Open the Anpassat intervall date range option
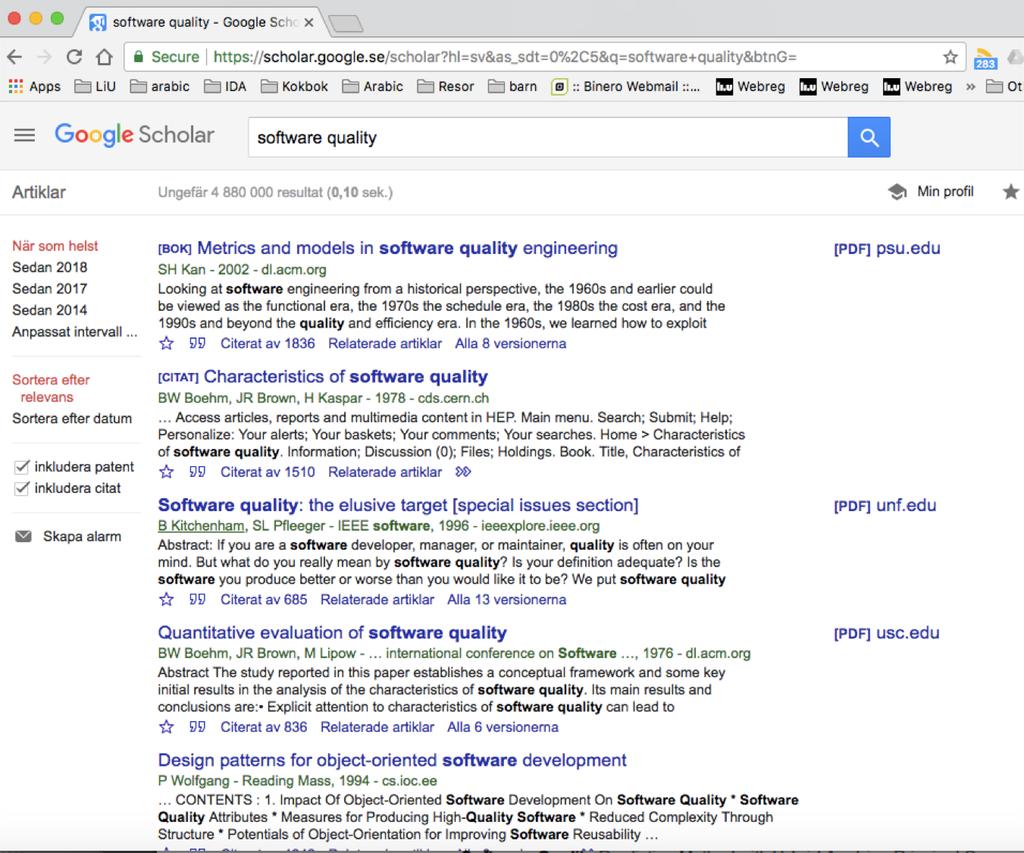Screen dimensions: 1024x853 pos(74,332)
